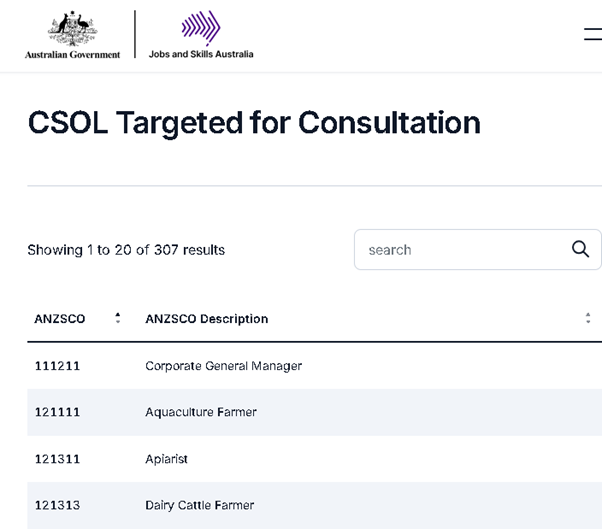Sort by ANZSCO code arrows
Viewport: 602px width, 529px height.
pyautogui.click(x=118, y=318)
